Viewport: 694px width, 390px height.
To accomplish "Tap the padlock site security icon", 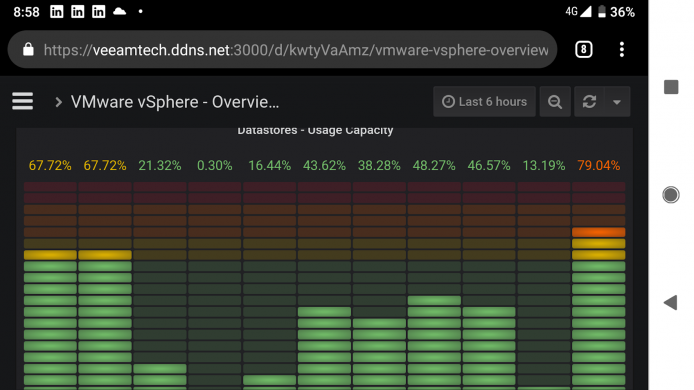I will 28,49.
